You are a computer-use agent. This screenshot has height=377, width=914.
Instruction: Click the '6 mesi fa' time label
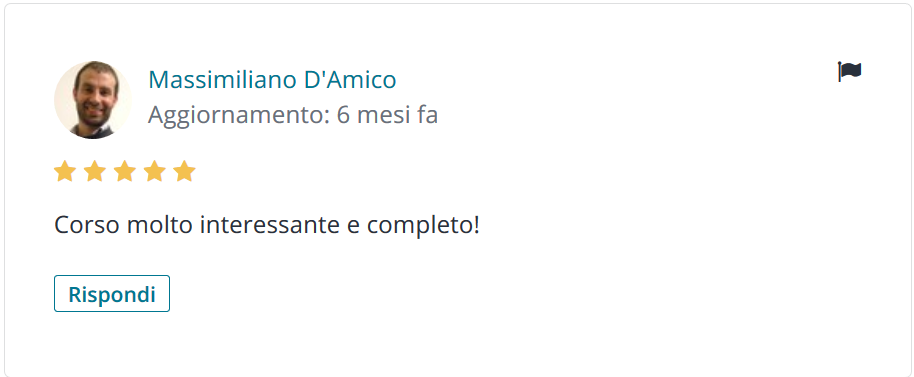pyautogui.click(x=387, y=115)
